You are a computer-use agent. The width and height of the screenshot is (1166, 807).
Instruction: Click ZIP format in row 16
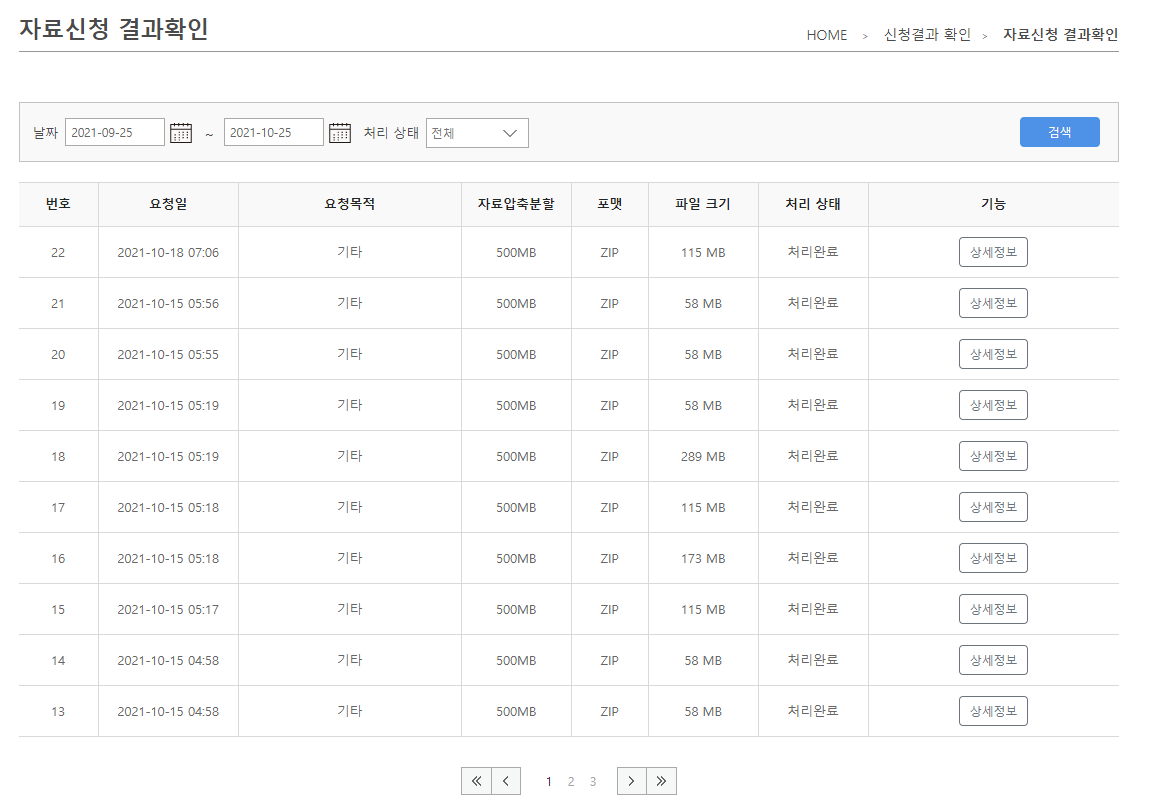(610, 559)
